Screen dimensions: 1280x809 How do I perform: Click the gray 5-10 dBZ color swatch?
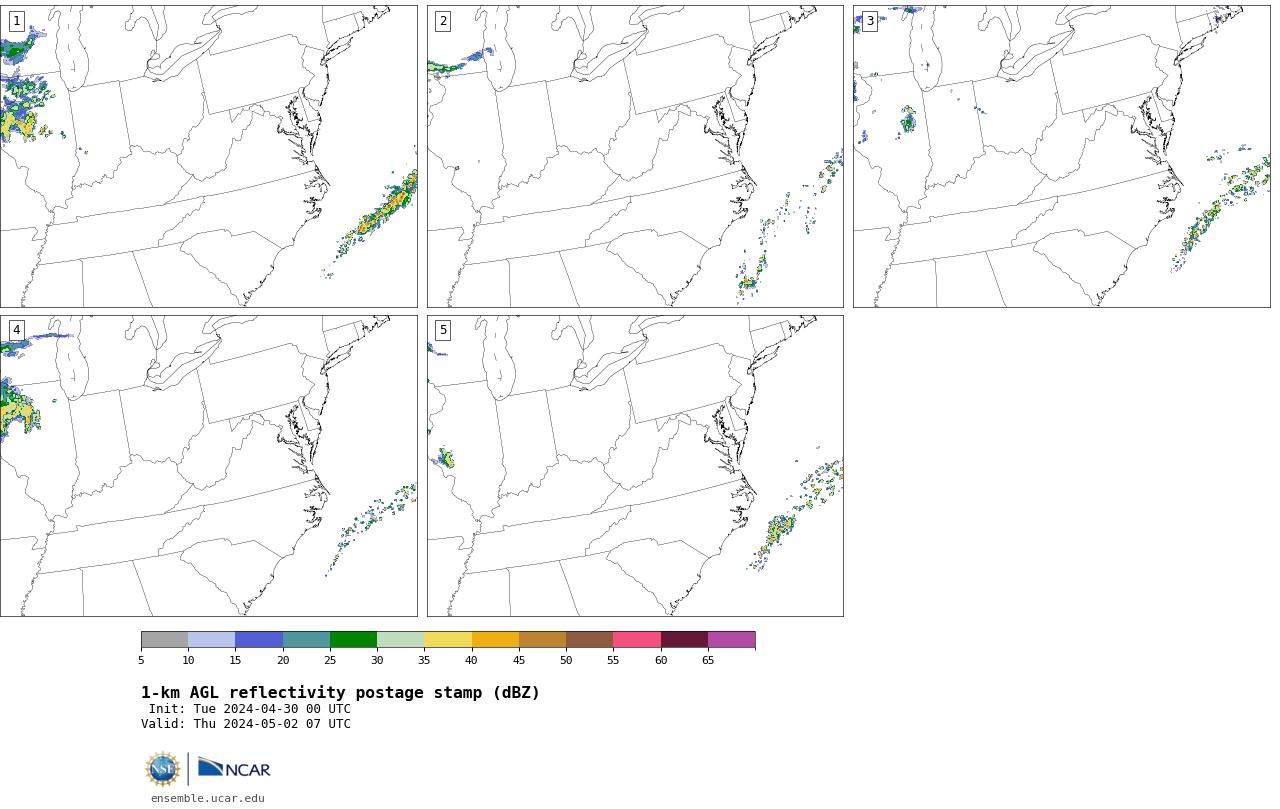[x=164, y=640]
